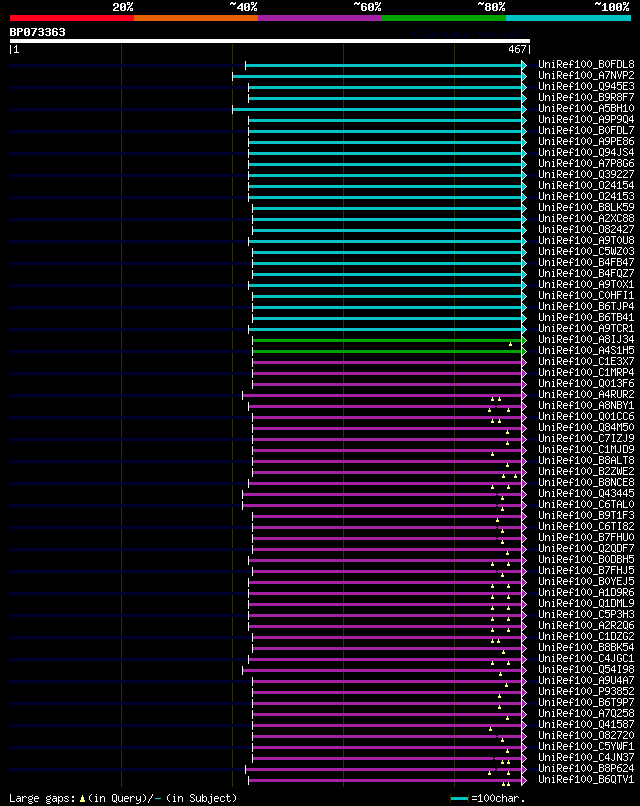Click the UniRef100_Q54I98 label
Screen dimensions: 640x806
pos(586,669)
